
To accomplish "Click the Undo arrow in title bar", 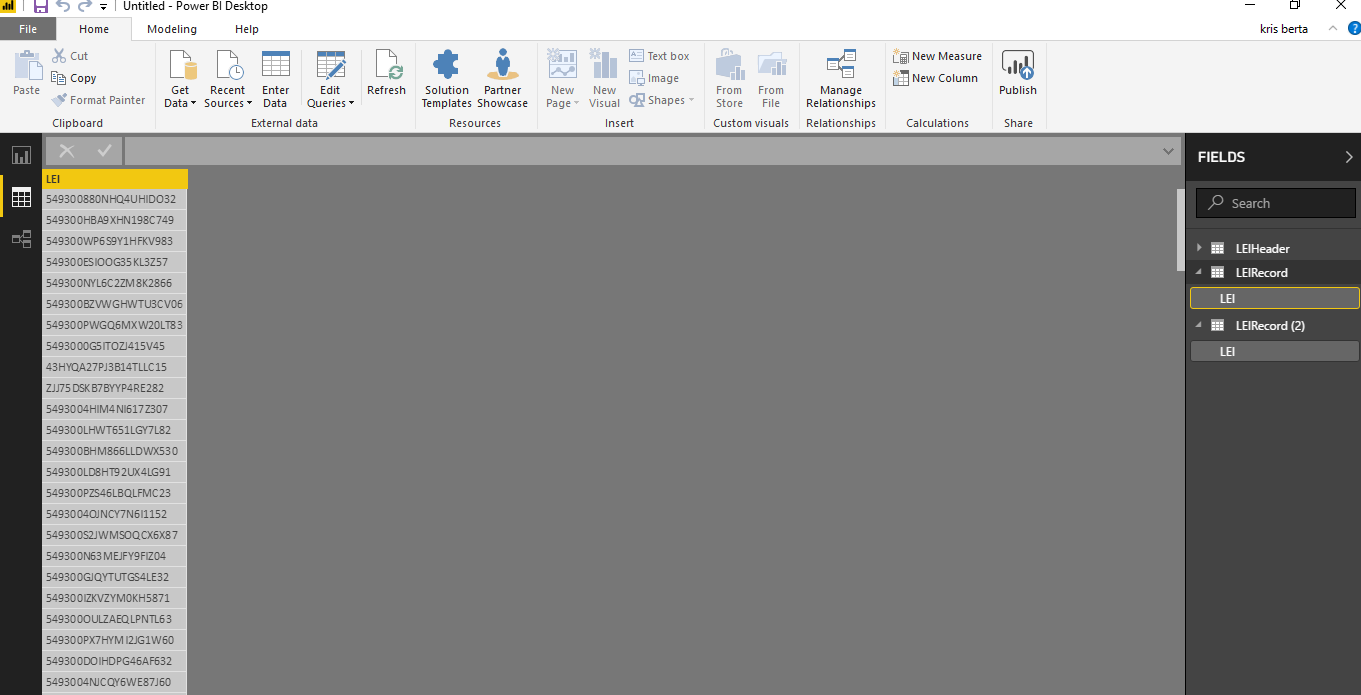I will pos(64,7).
